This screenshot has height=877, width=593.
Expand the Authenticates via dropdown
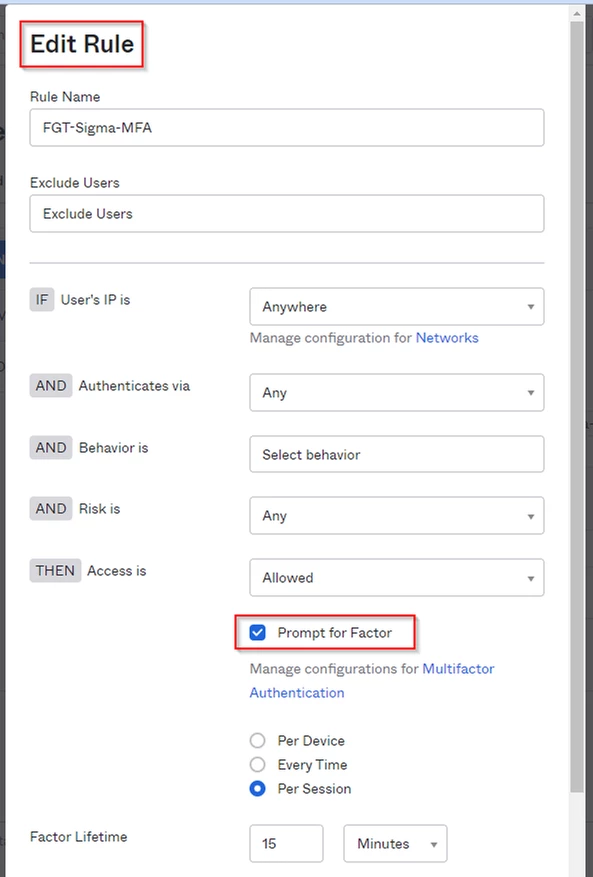click(x=397, y=393)
